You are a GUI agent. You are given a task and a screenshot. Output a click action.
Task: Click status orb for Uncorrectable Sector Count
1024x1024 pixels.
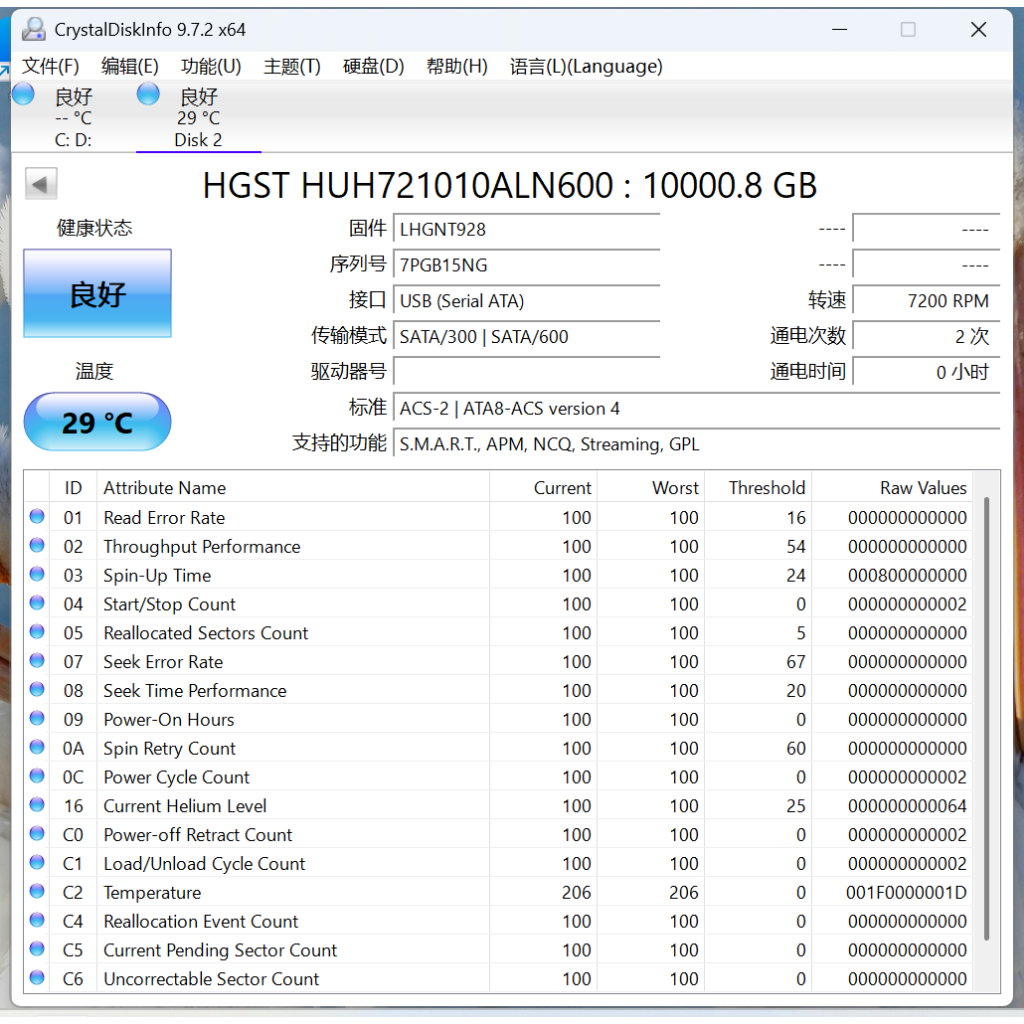click(x=37, y=978)
